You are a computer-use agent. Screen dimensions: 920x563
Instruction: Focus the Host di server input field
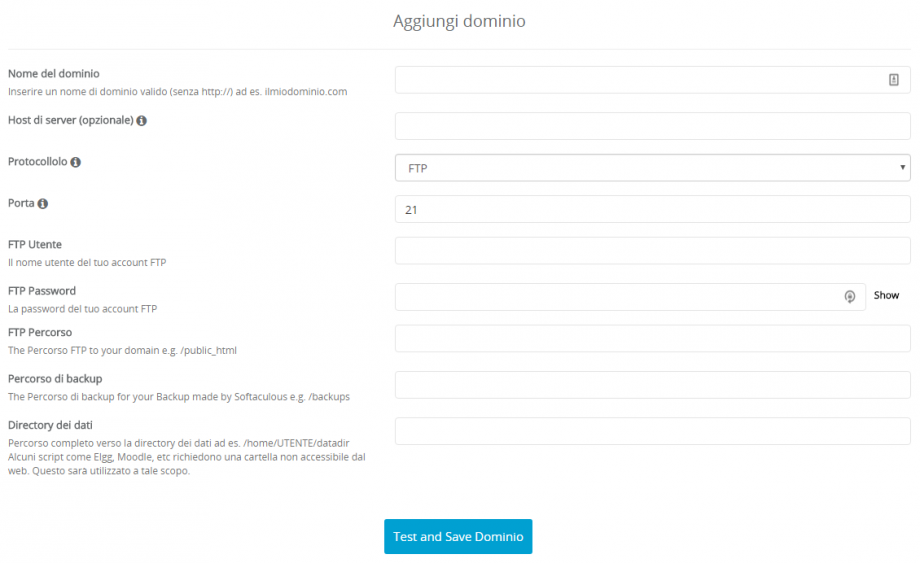652,126
